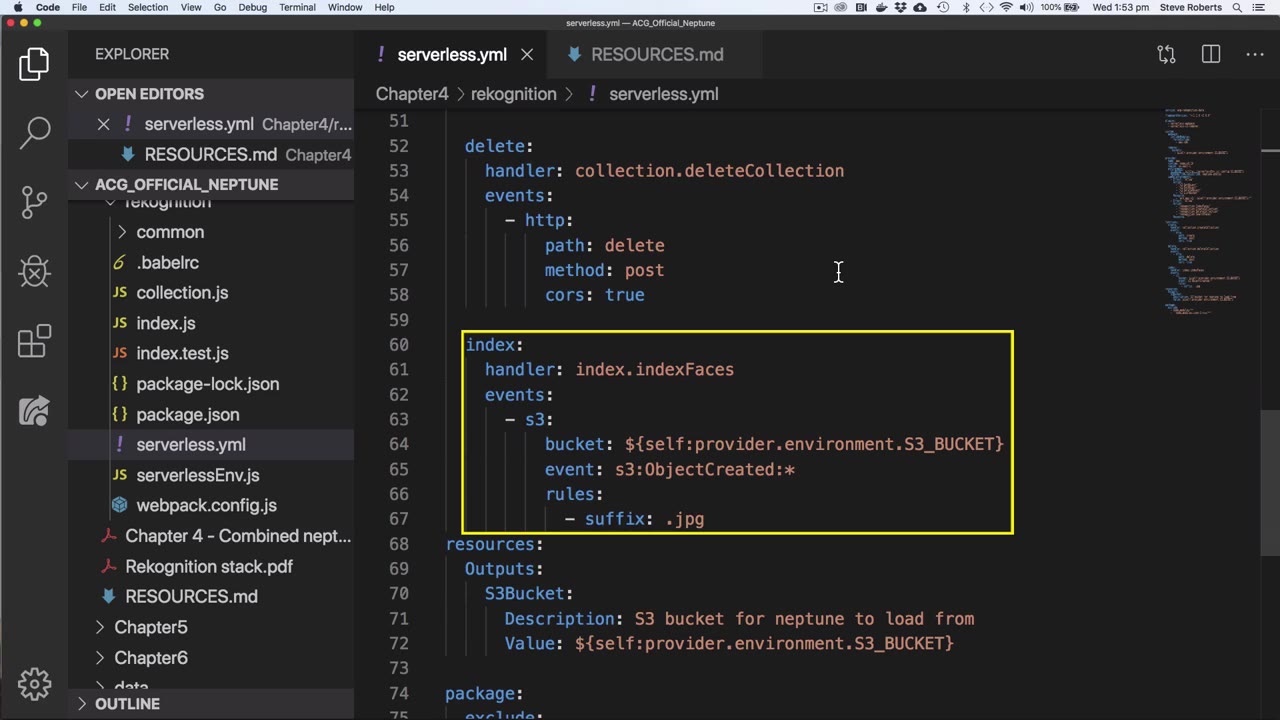The height and width of the screenshot is (720, 1280).
Task: Expand the Chapter5 folder
Action: (150, 627)
